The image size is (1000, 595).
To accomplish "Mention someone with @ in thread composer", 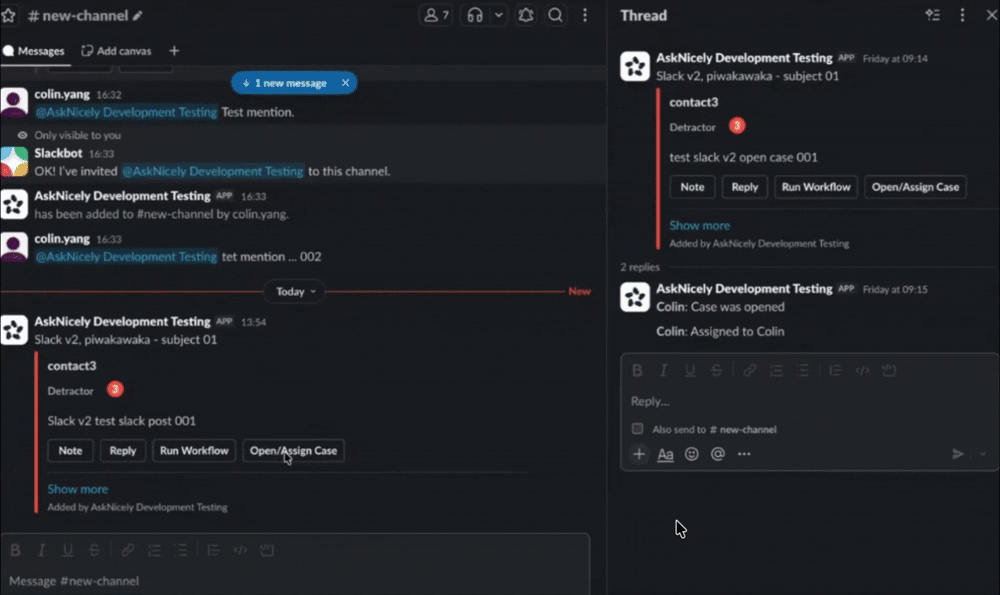I will pyautogui.click(x=717, y=454).
